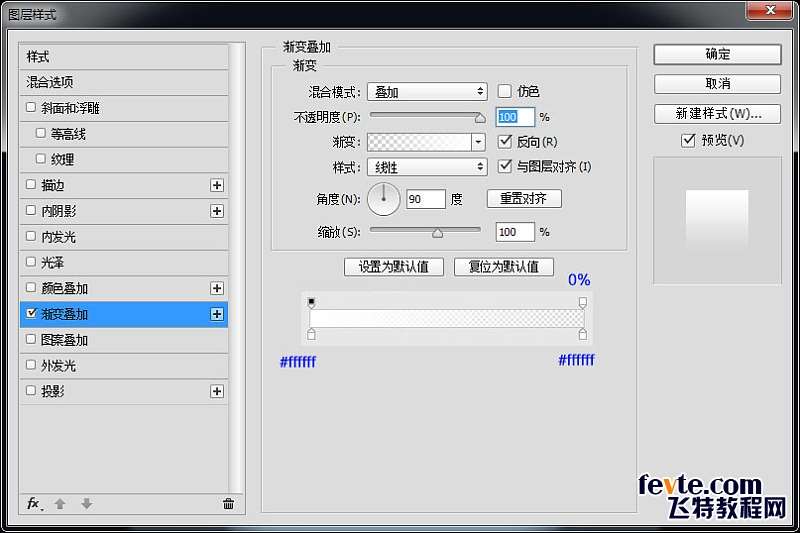Click the 不透明度 opacity slider handle
The image size is (800, 533).
[480, 118]
